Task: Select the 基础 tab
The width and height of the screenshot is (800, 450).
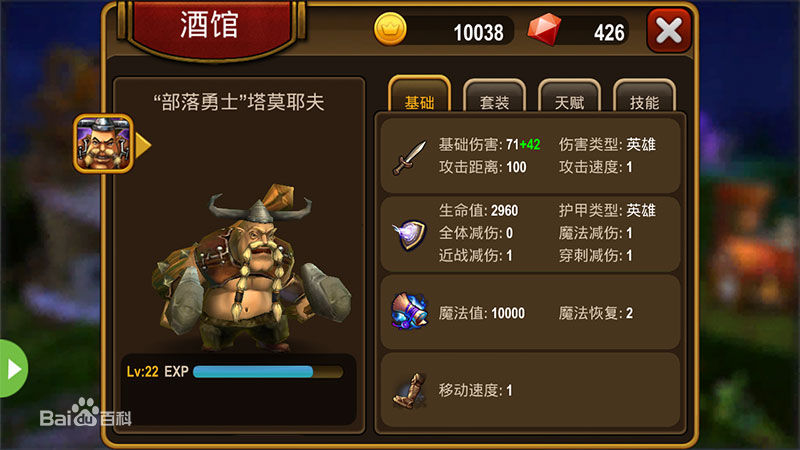Action: coord(419,95)
